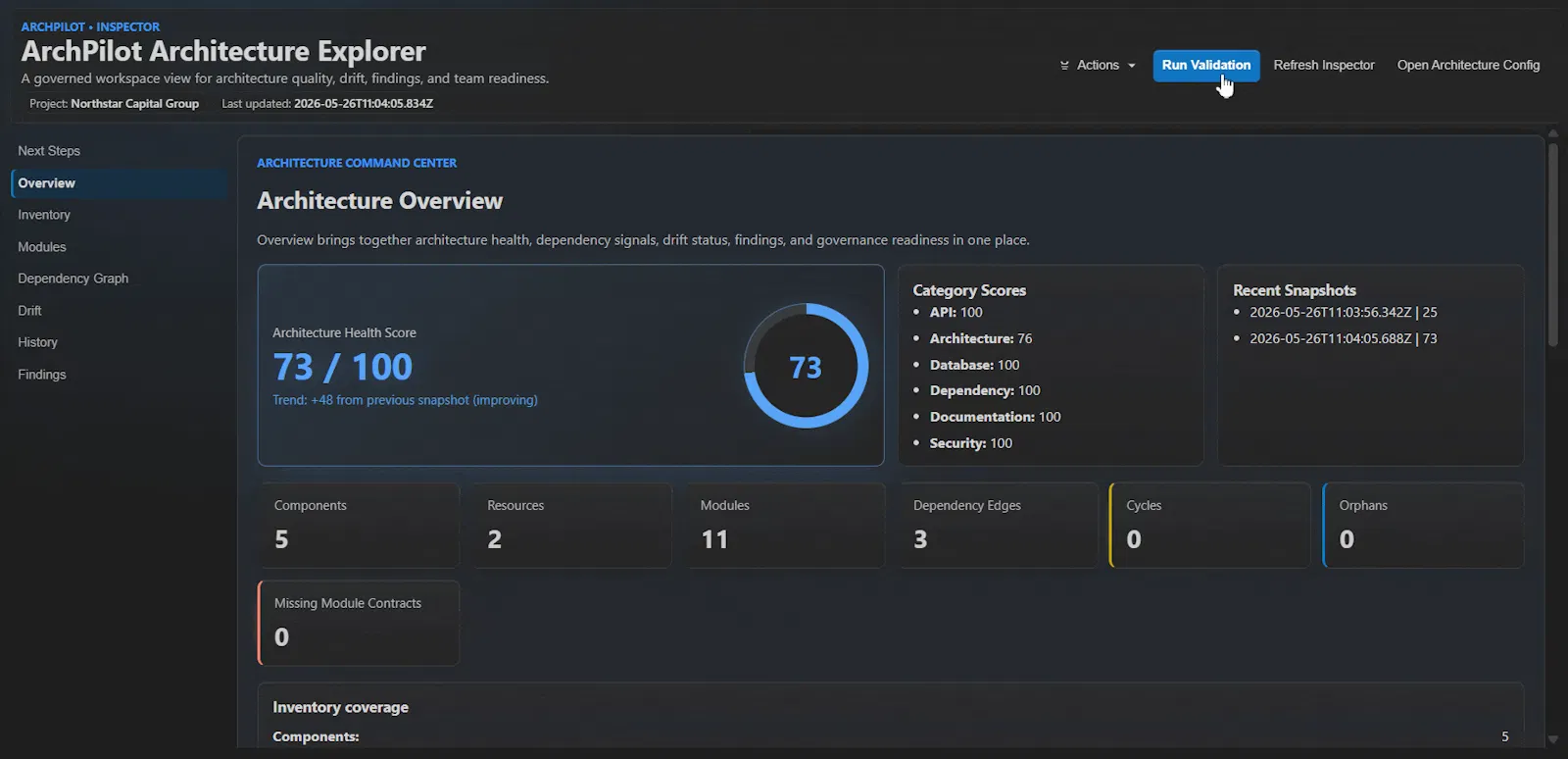
Task: Click the ARCHITECTURE COMMAND CENTER label
Action: click(357, 163)
